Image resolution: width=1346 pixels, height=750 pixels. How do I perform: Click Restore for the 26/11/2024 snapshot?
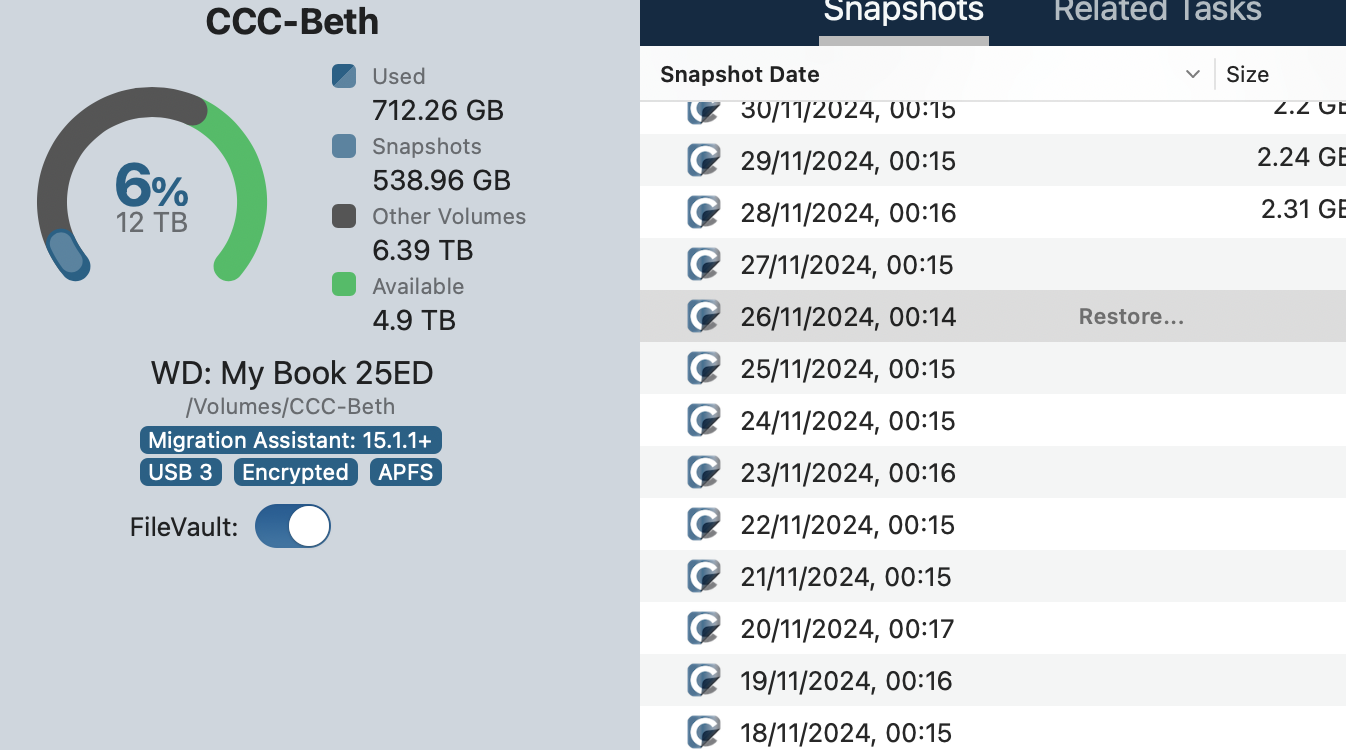point(1131,317)
